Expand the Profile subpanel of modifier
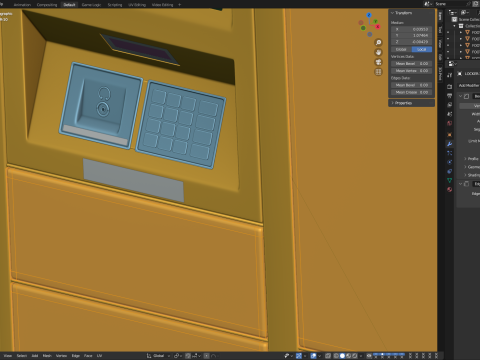Image resolution: width=480 pixels, height=360 pixels. pos(465,159)
